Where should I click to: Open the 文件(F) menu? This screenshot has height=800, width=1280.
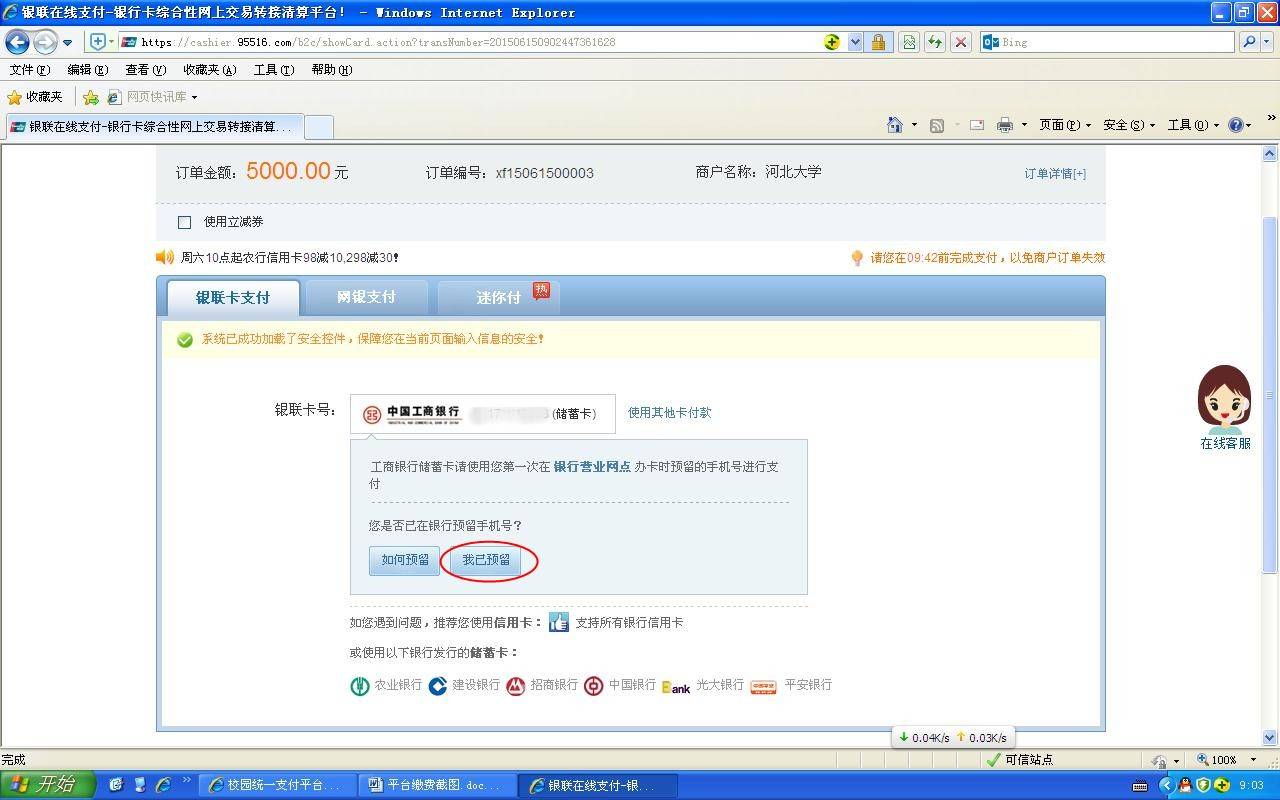pyautogui.click(x=29, y=70)
